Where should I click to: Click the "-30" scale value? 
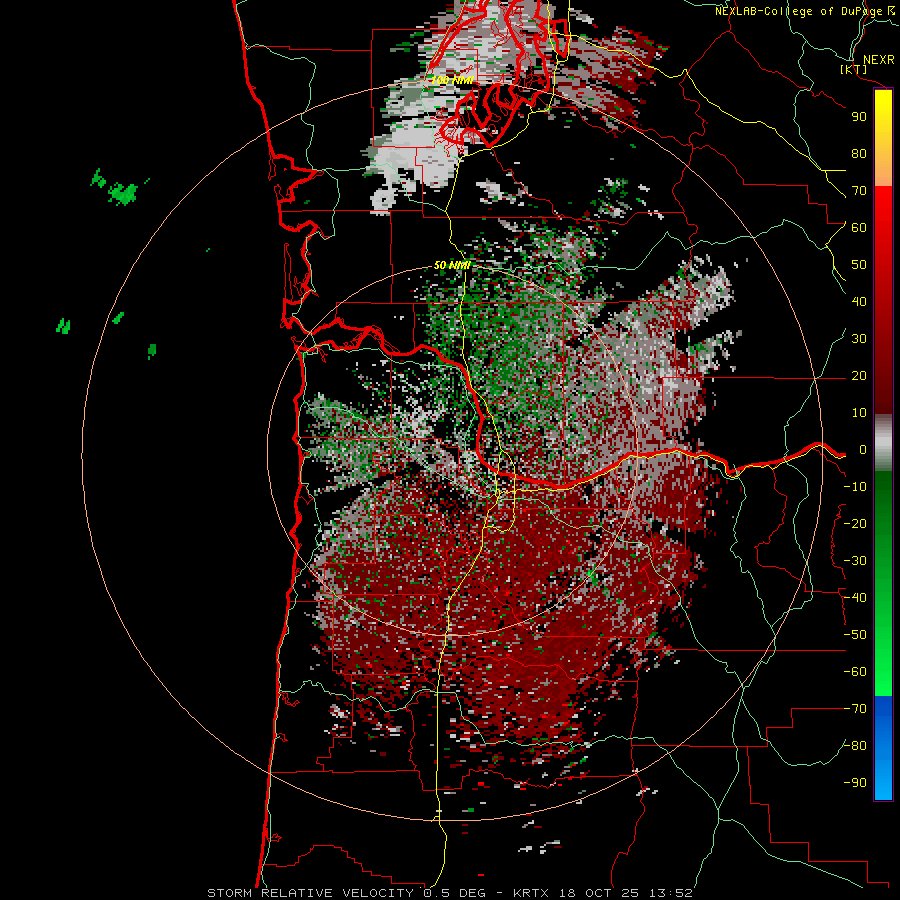pos(855,561)
